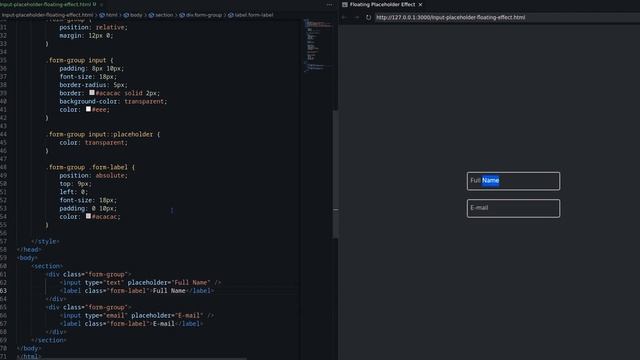Image resolution: width=640 pixels, height=360 pixels.
Task: Click the html breadcrumb item
Action: [109, 15]
